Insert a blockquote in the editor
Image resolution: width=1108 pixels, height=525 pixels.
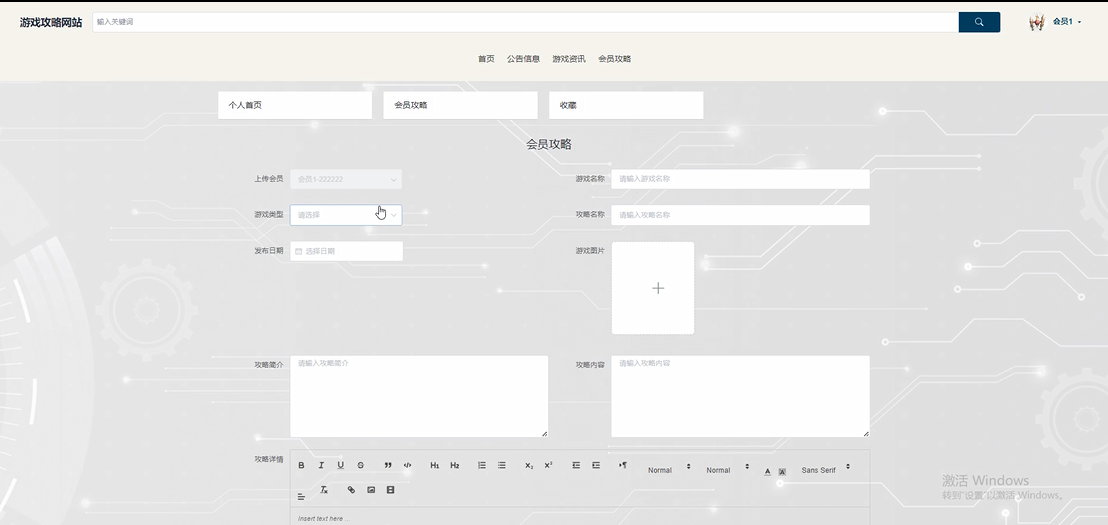[388, 465]
